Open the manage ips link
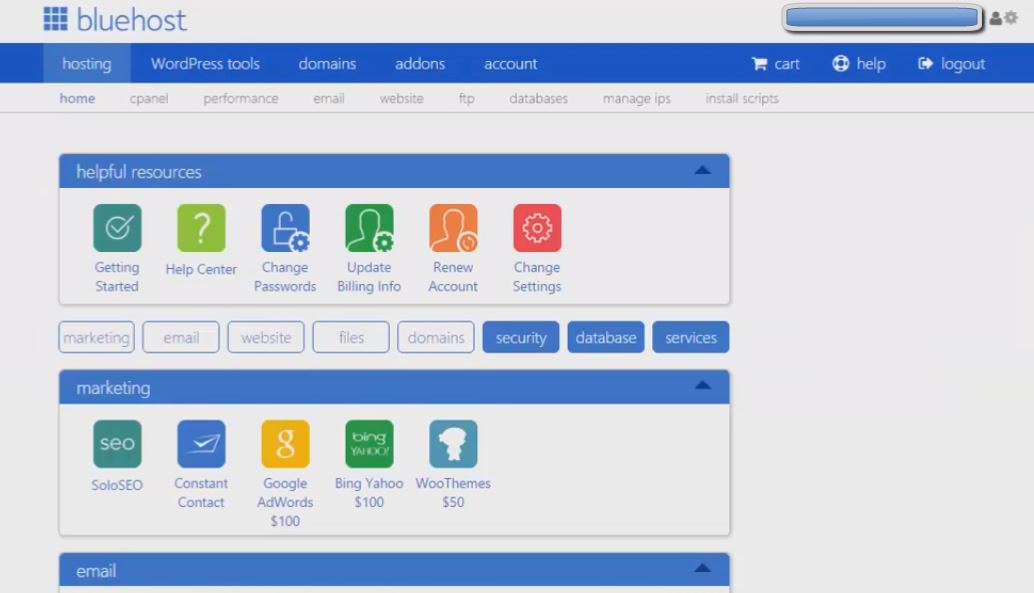The image size is (1034, 593). [636, 98]
